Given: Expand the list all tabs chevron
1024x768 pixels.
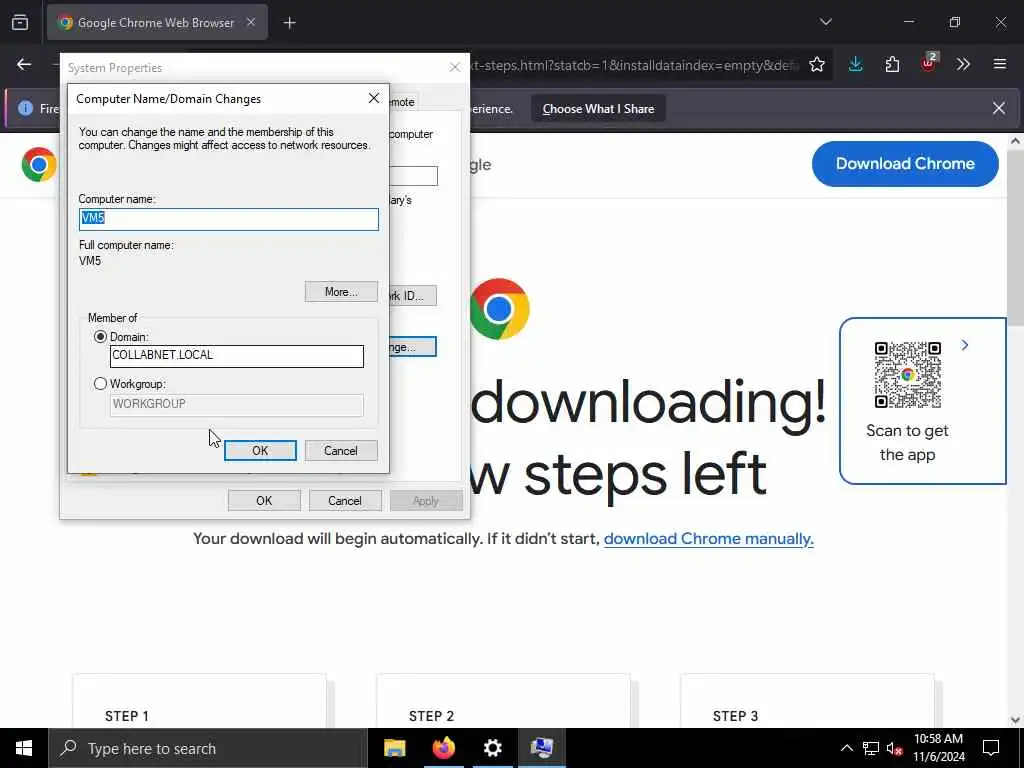Looking at the screenshot, I should [825, 22].
